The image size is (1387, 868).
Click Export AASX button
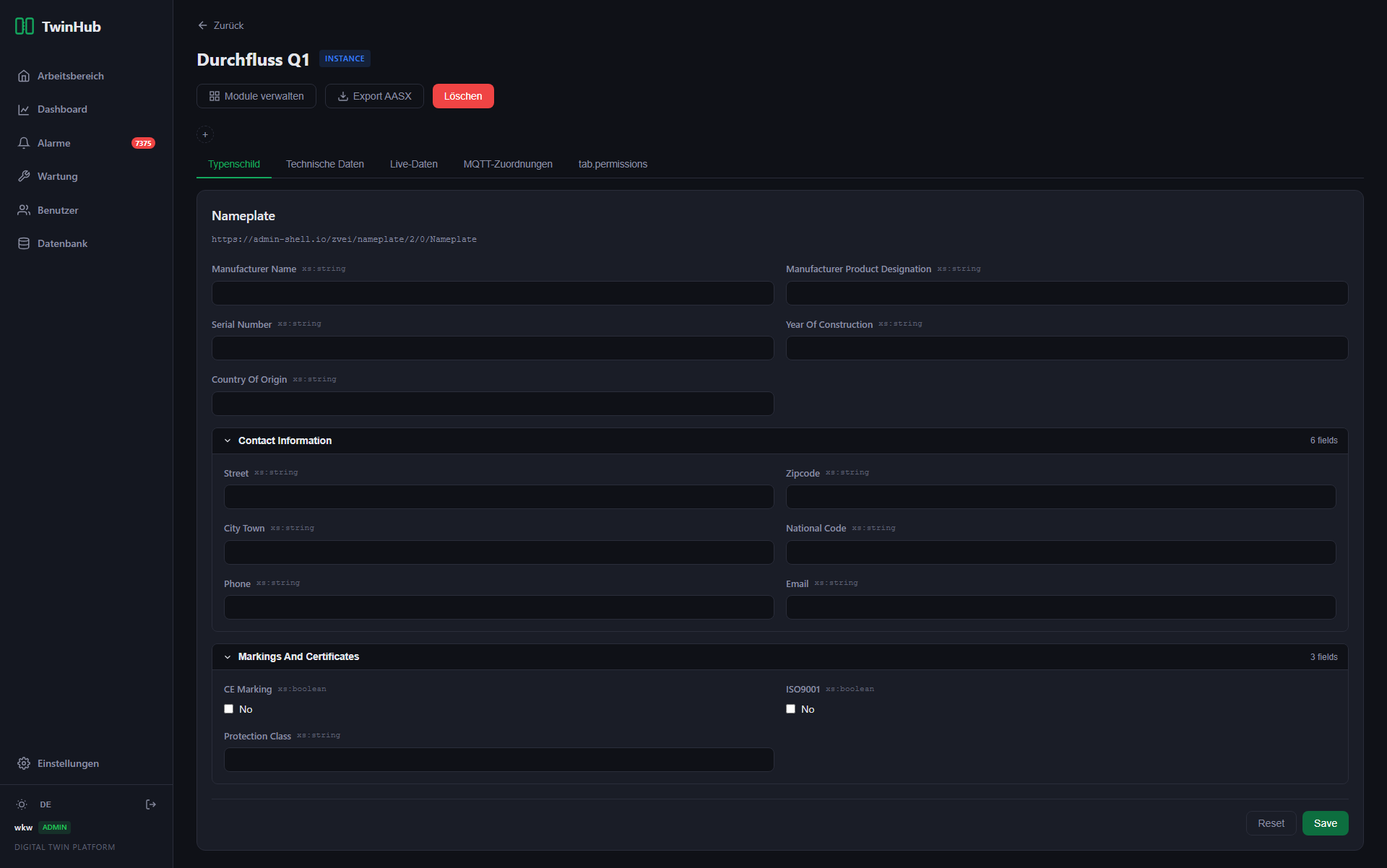374,96
